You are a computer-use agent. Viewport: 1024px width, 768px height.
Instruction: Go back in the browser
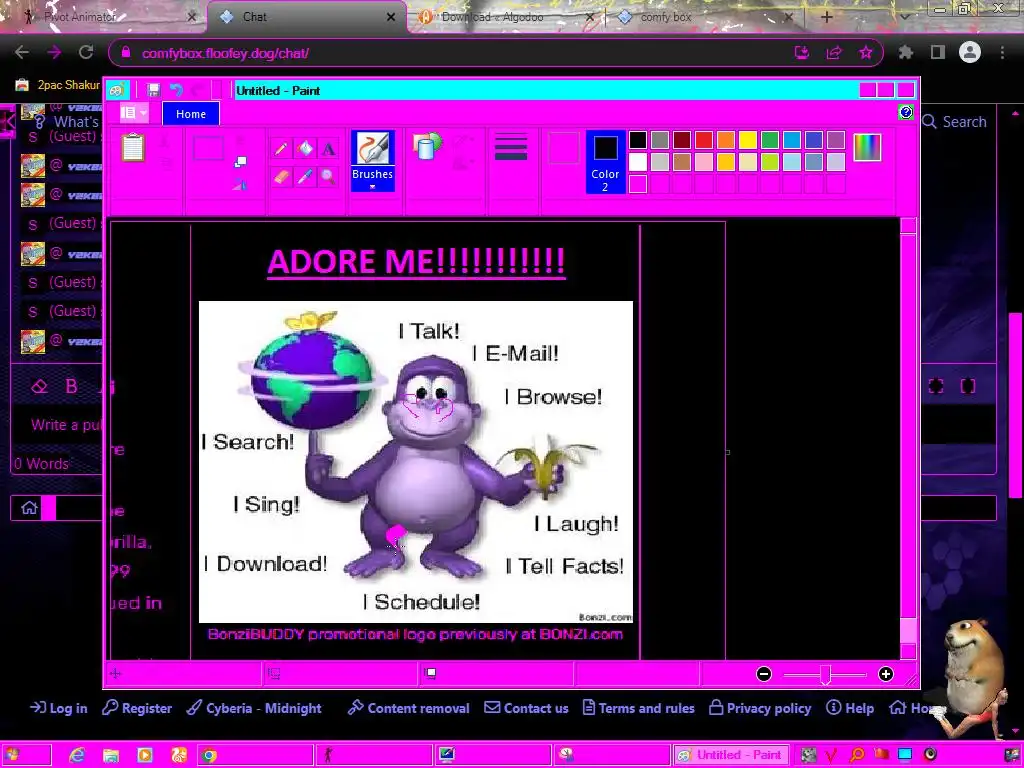point(22,52)
